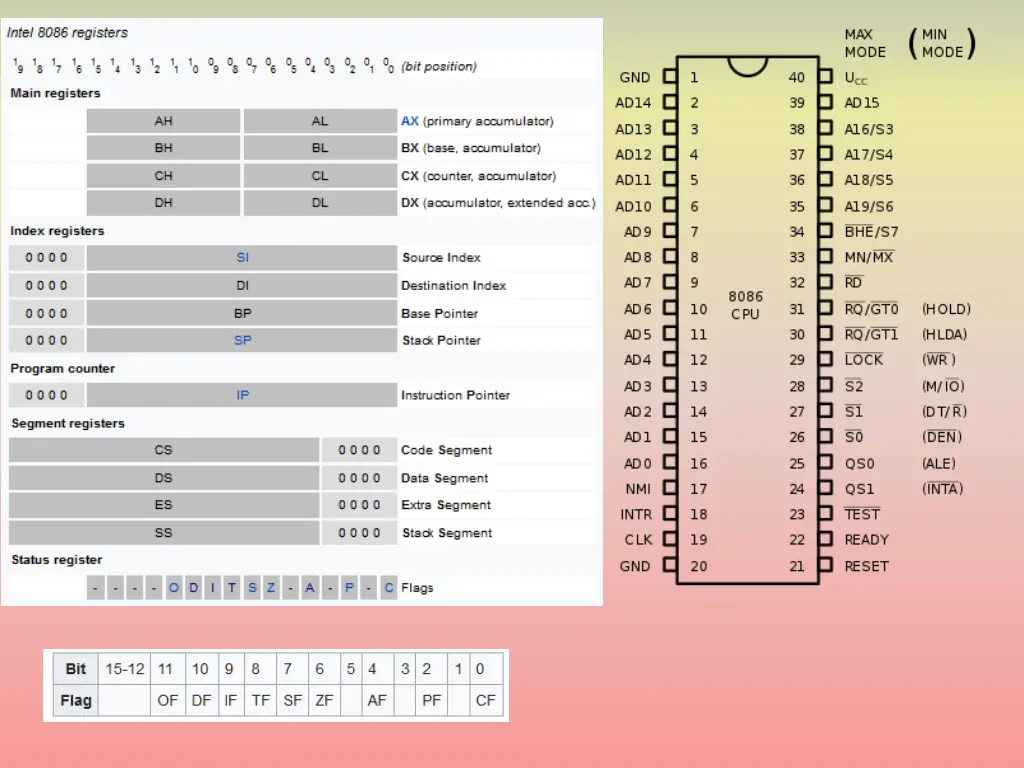This screenshot has height=768, width=1024.
Task: Select the DL register cell
Action: tap(320, 203)
